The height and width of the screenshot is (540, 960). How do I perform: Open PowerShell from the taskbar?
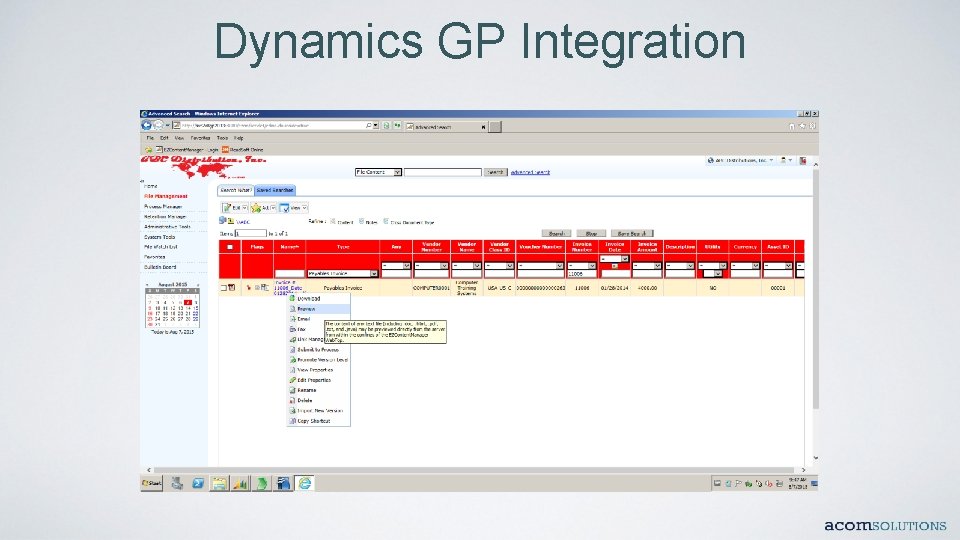(198, 484)
